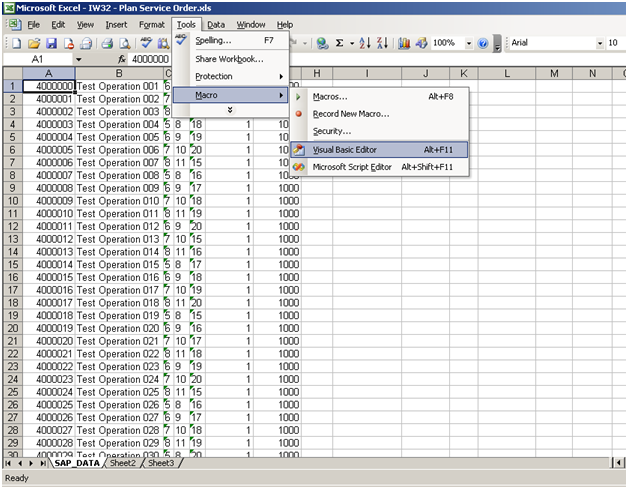Open the View menu

(85, 25)
